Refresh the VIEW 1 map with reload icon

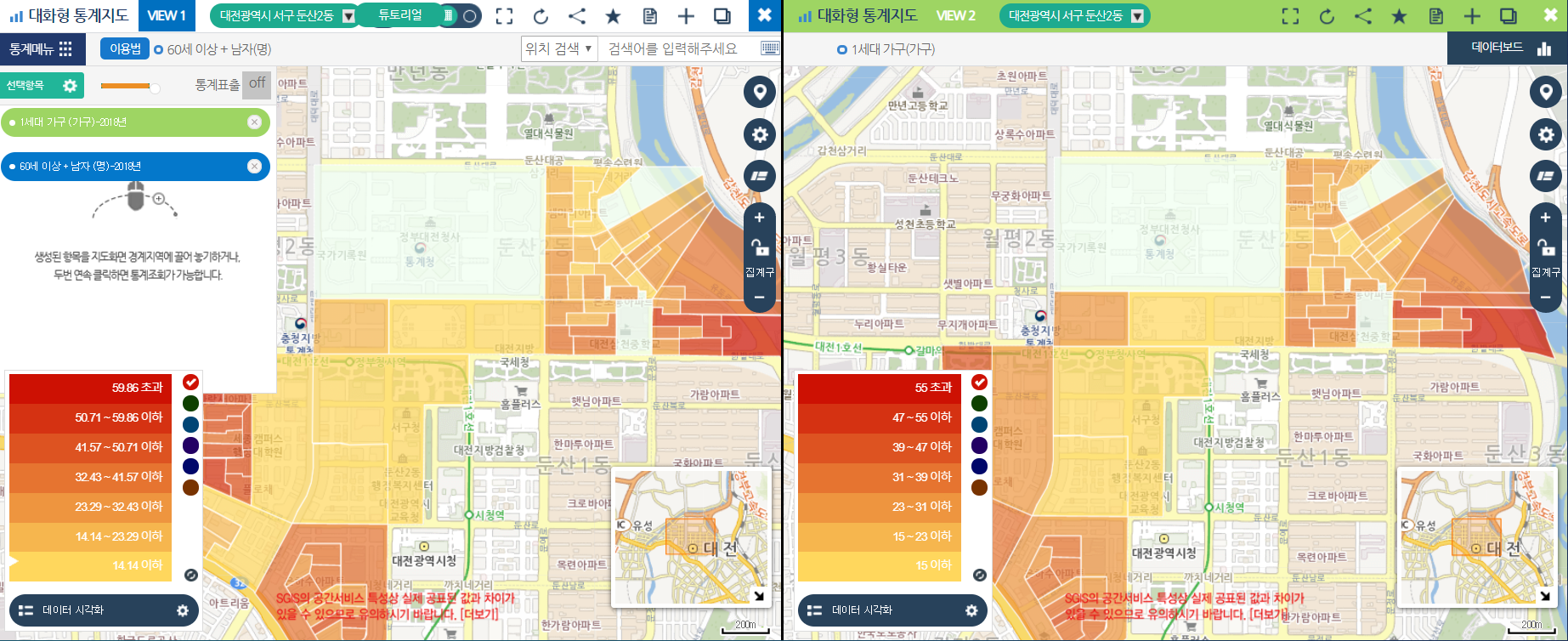[541, 16]
